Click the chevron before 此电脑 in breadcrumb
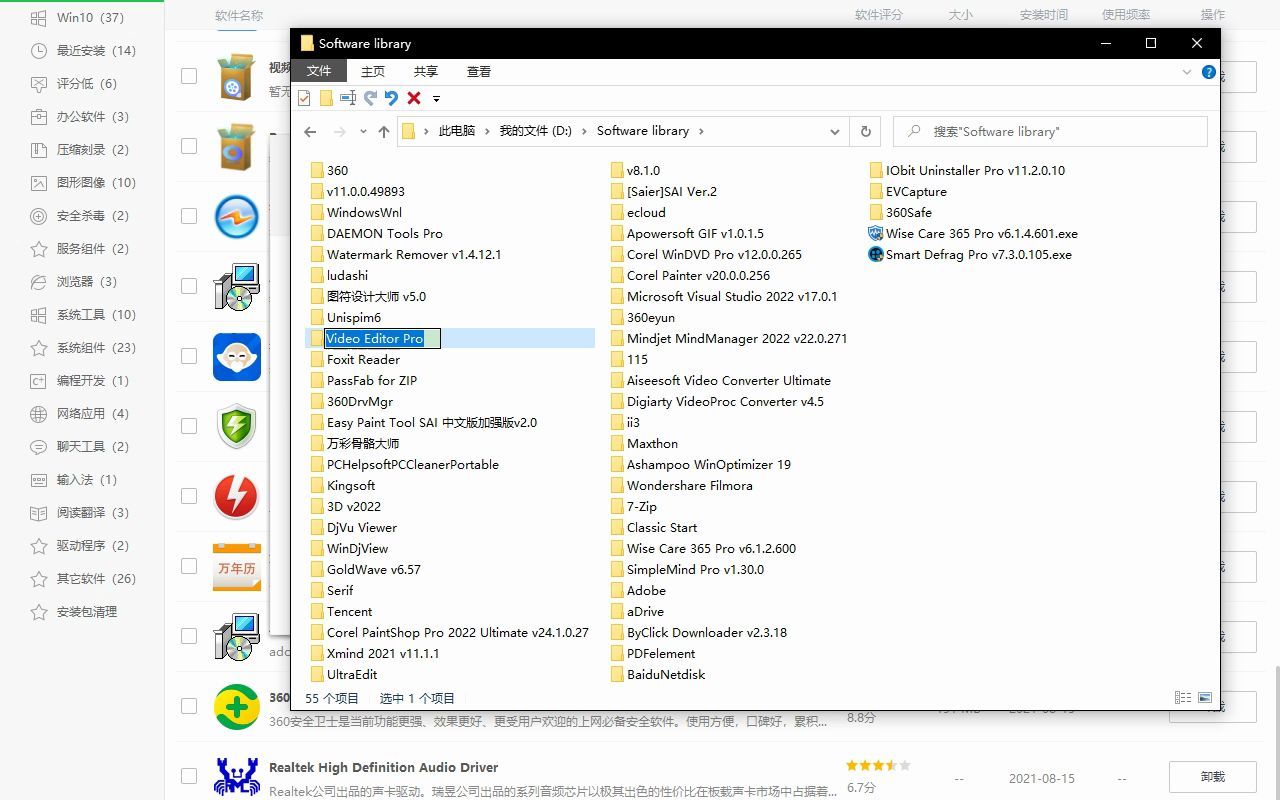1280x800 pixels. click(426, 131)
